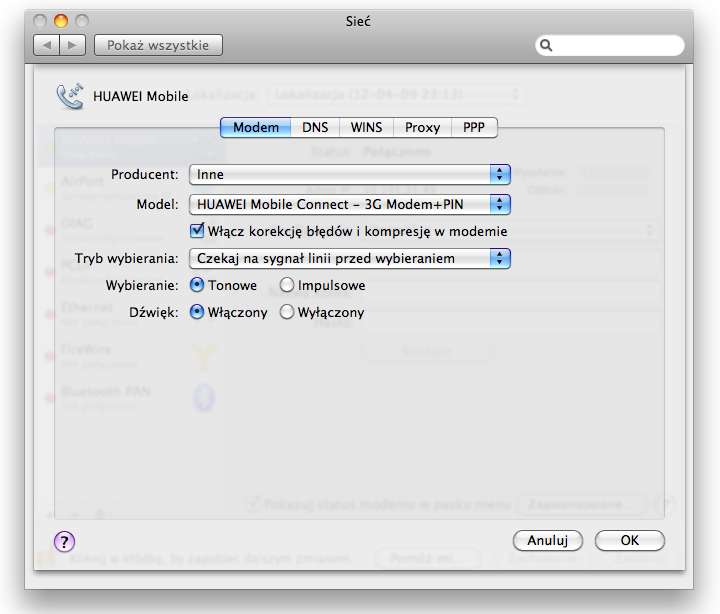Viewport: 720px width, 614px height.
Task: Confirm with the OK button
Action: 630,541
